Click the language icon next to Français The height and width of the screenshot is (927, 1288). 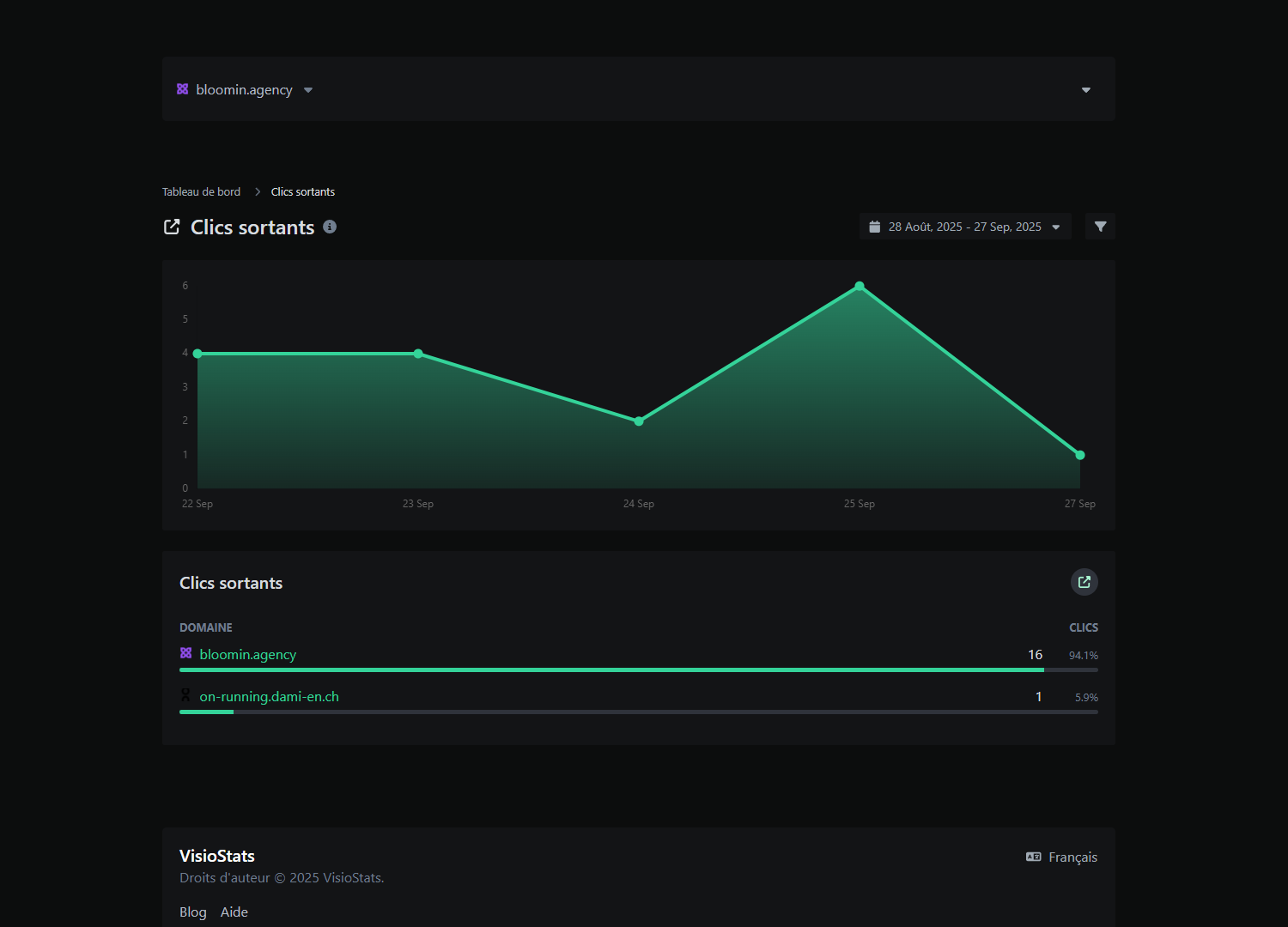tap(1034, 857)
